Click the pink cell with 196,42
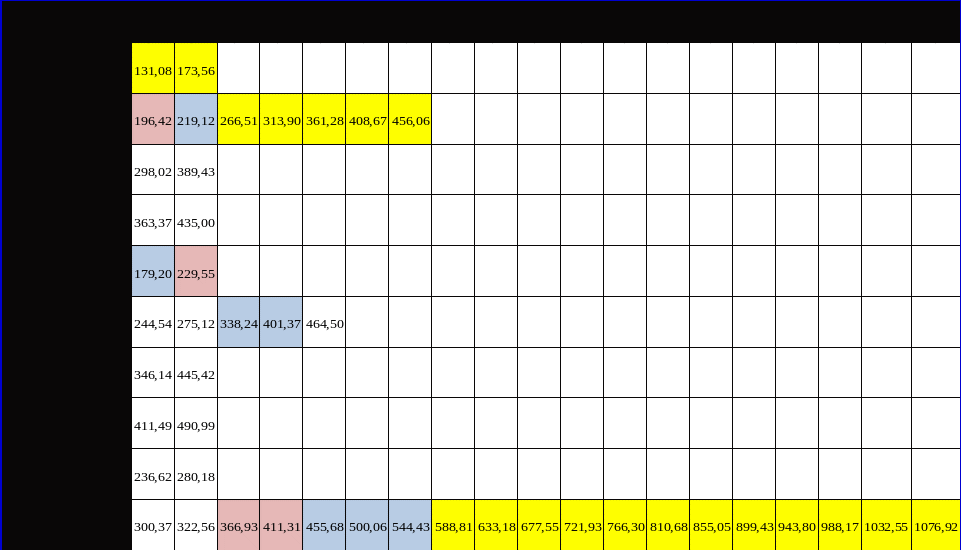This screenshot has height=550, width=961. point(153,119)
